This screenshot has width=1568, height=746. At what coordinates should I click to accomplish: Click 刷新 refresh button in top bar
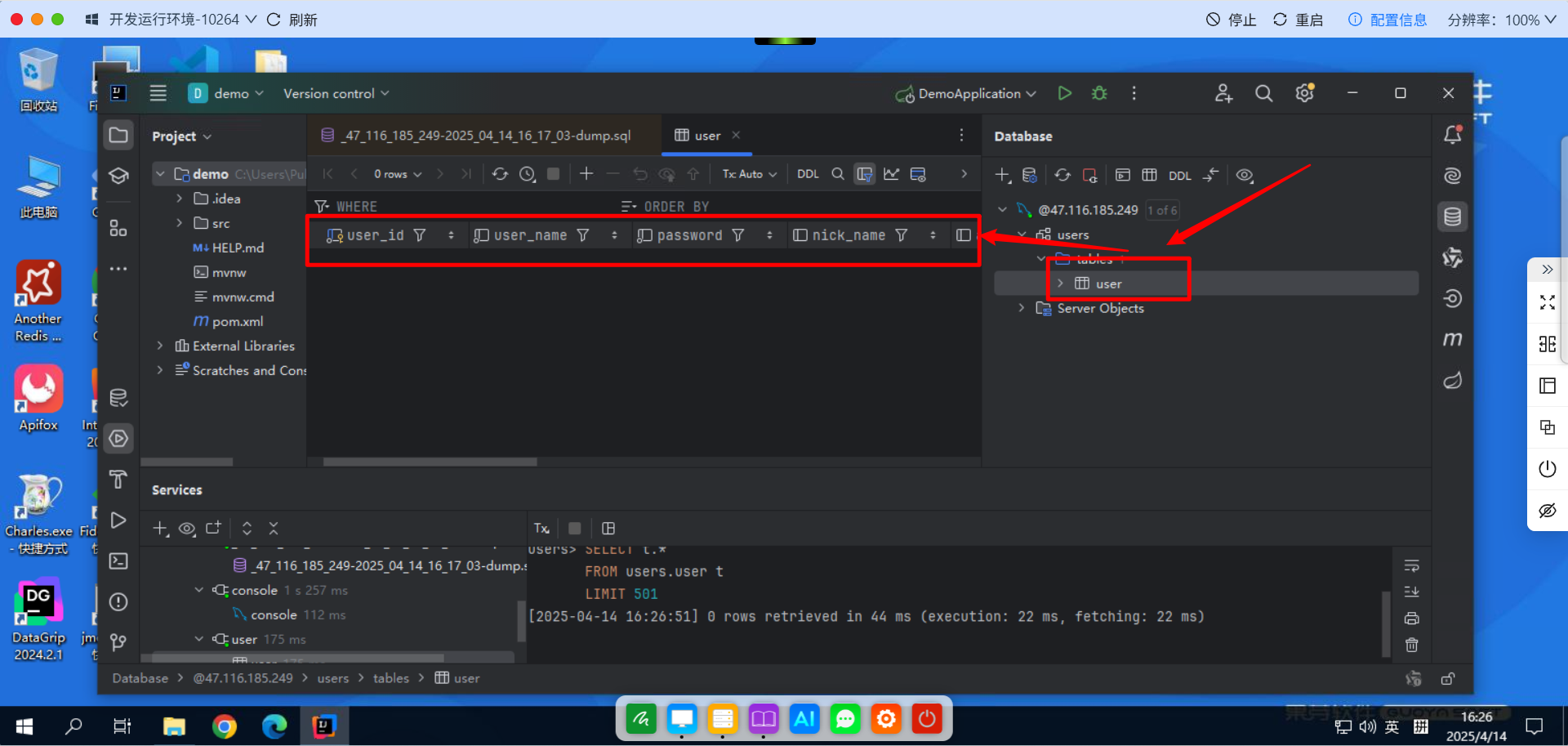point(292,20)
